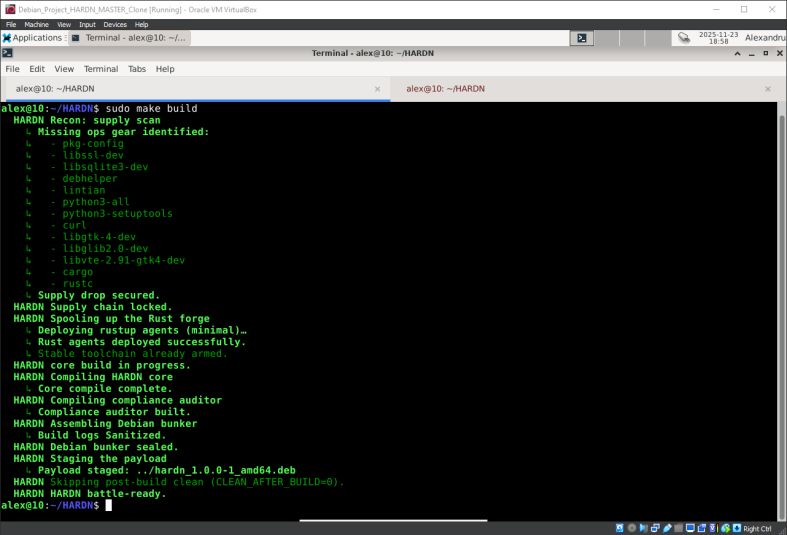Select the Terminal task in the panel
The width and height of the screenshot is (787, 535).
click(129, 38)
